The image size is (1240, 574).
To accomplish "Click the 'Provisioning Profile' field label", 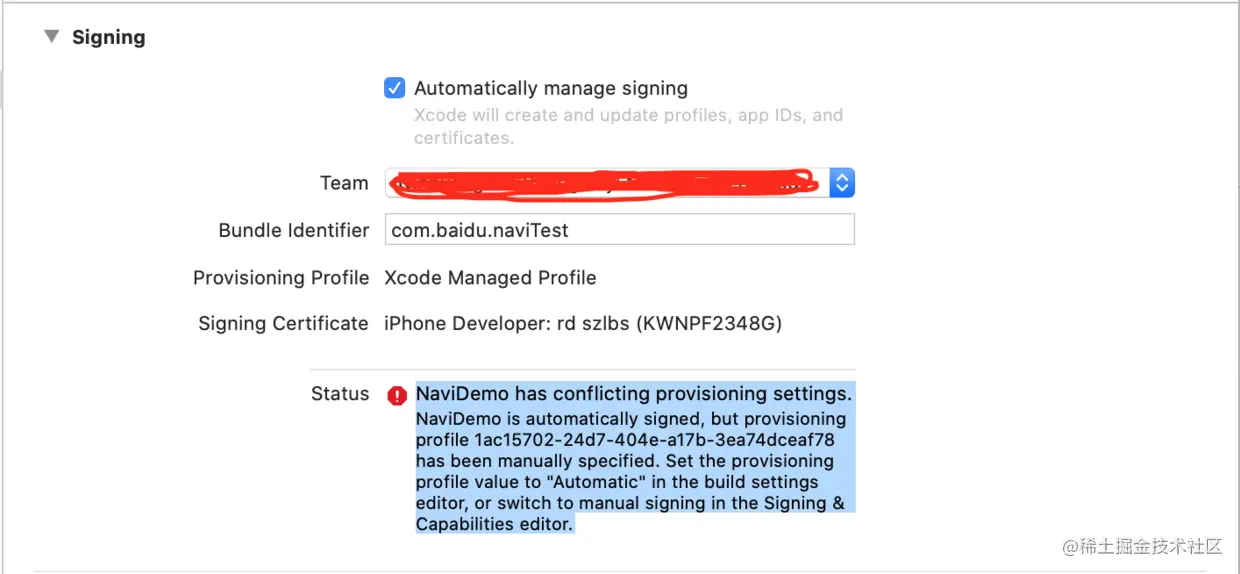I will coord(281,278).
